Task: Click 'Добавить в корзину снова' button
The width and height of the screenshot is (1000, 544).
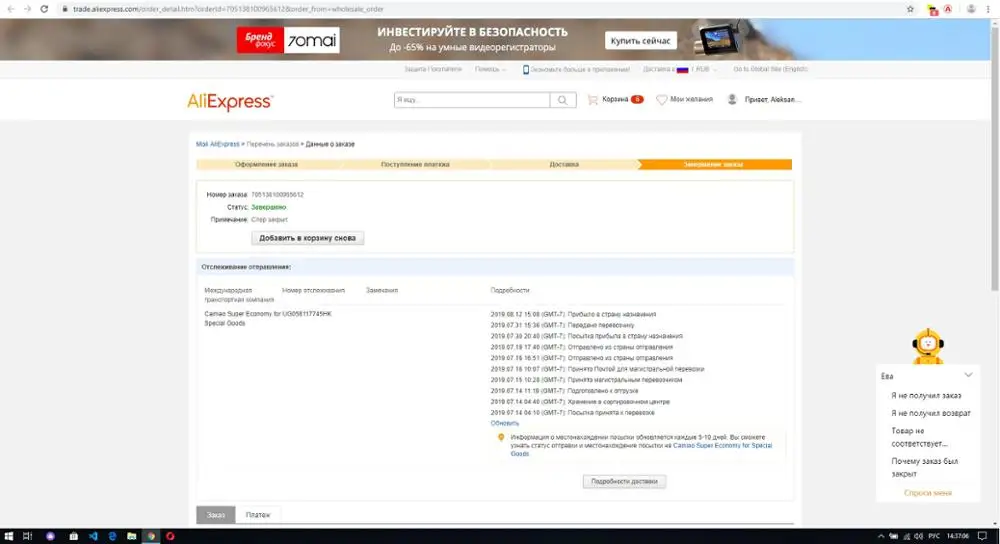Action: pyautogui.click(x=307, y=238)
